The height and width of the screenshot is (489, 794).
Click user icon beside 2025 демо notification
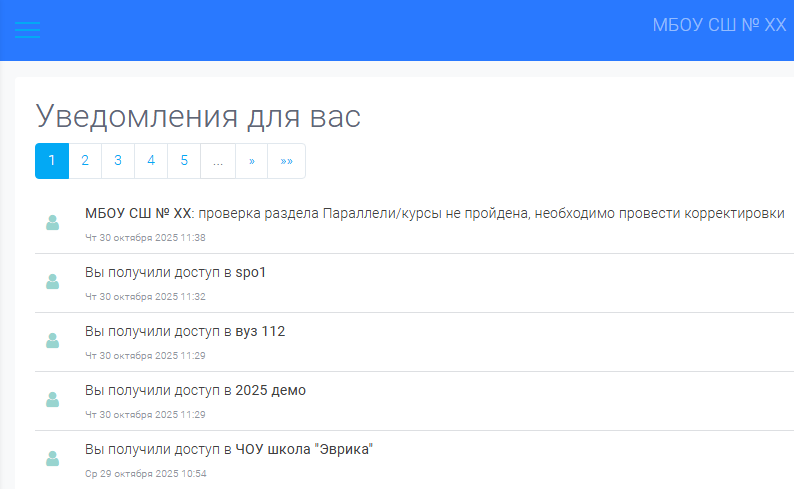pyautogui.click(x=53, y=400)
